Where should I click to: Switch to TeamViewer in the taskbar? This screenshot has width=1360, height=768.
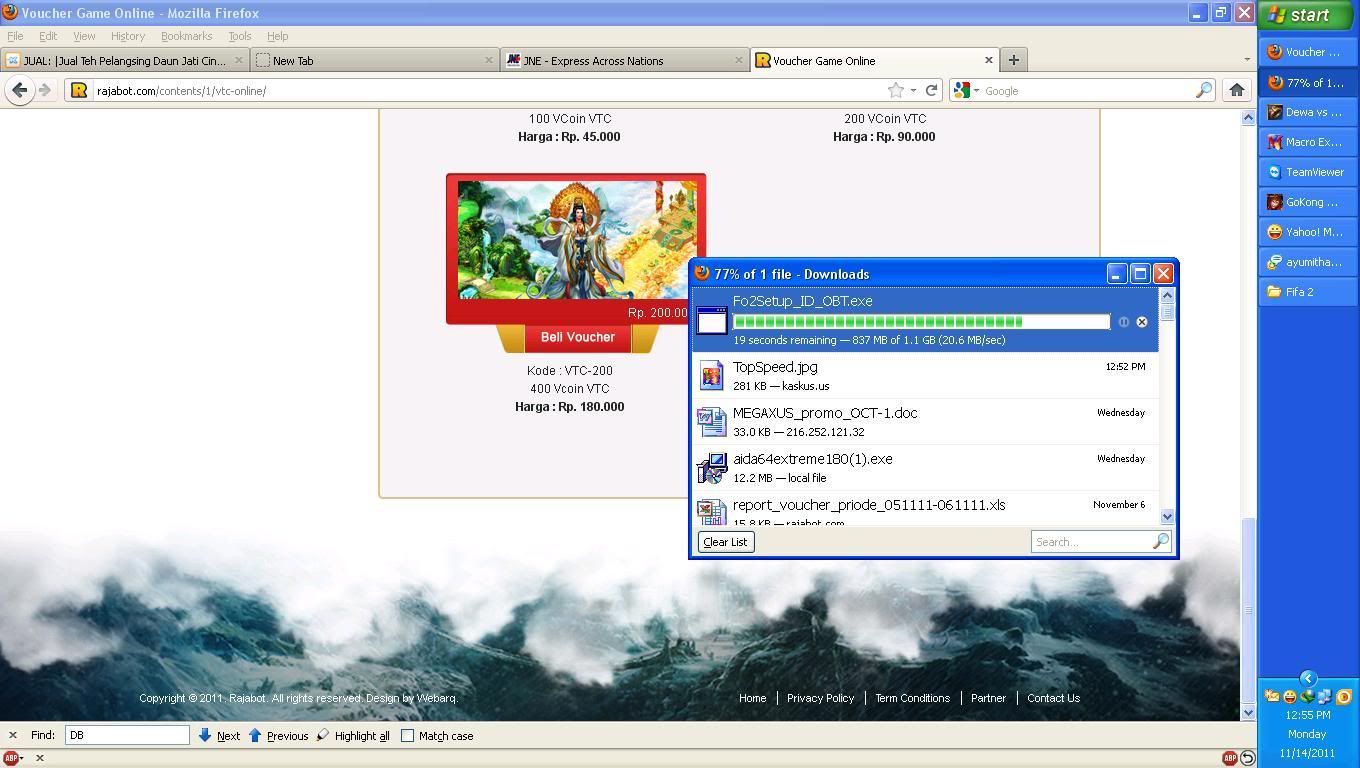pos(1306,172)
